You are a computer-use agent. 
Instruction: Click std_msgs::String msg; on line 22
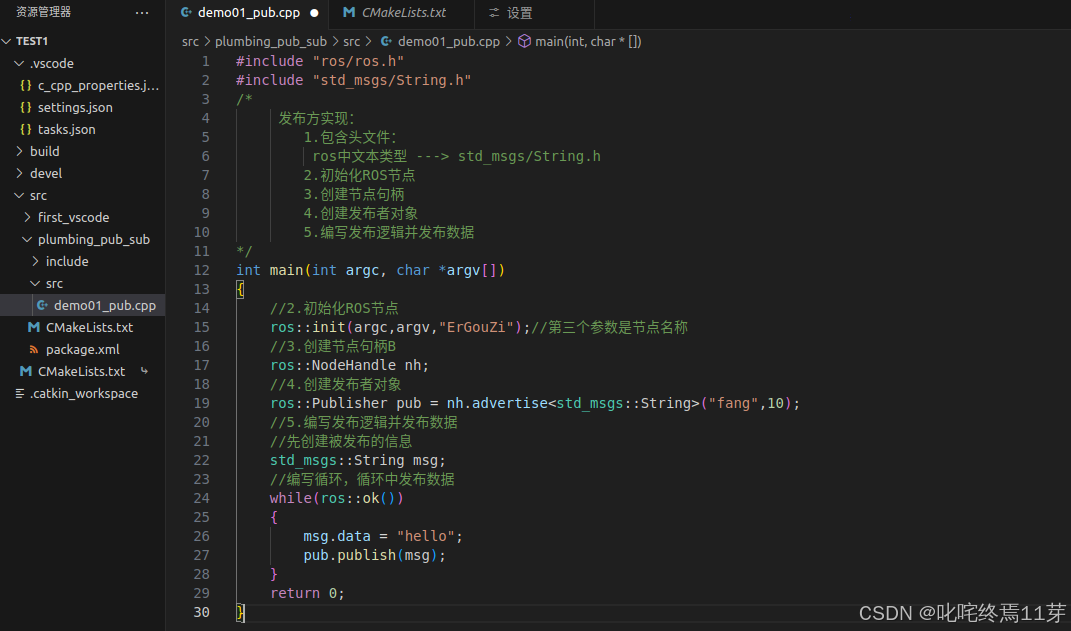358,460
